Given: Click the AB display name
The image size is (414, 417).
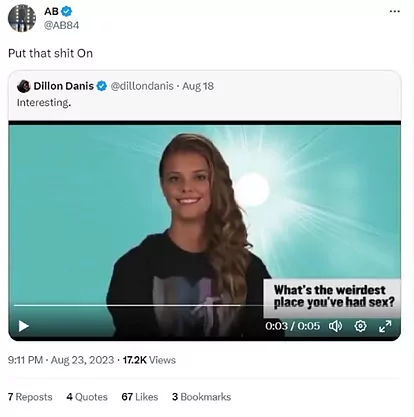Looking at the screenshot, I should tap(51, 11).
